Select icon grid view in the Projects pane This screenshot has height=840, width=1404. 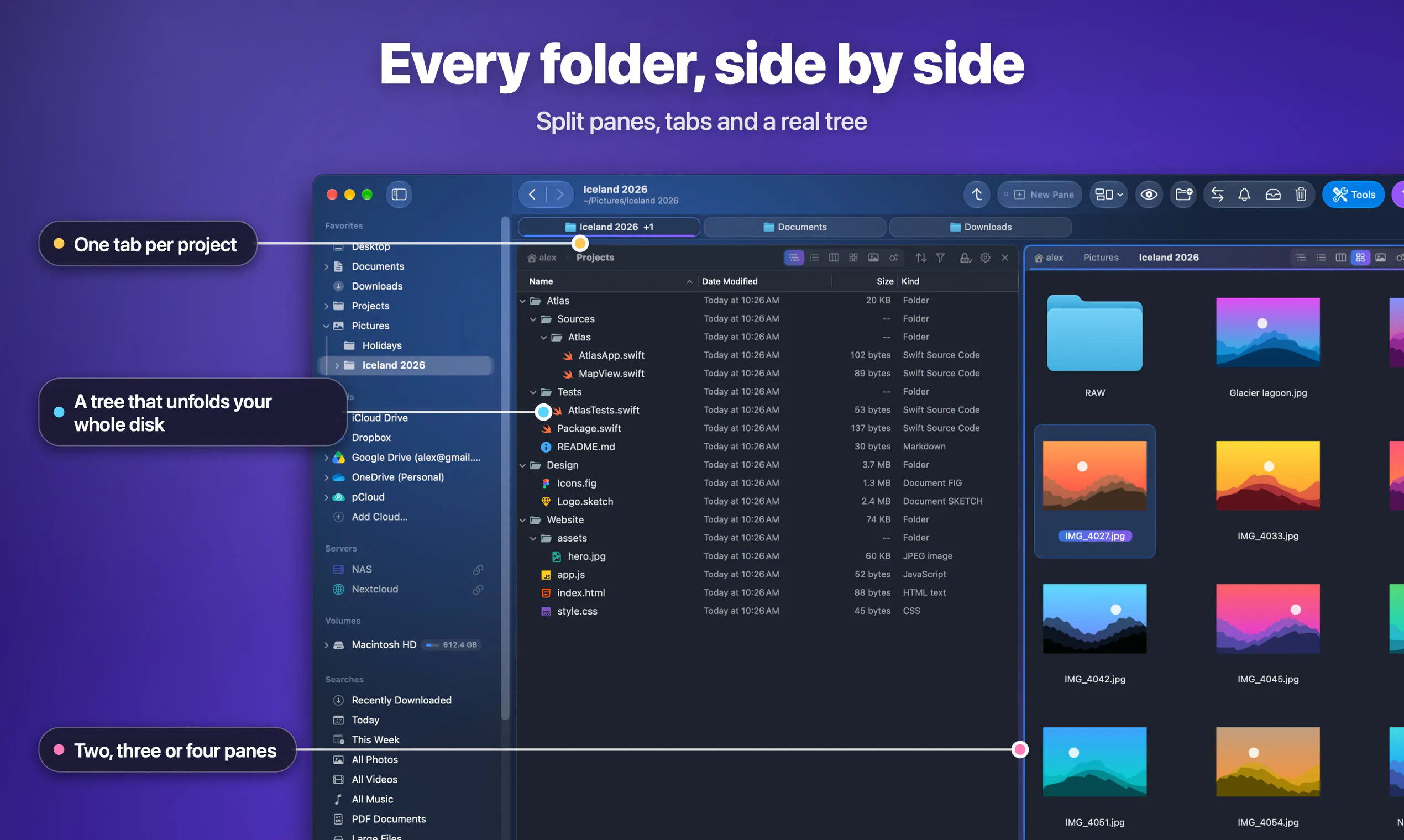point(853,258)
